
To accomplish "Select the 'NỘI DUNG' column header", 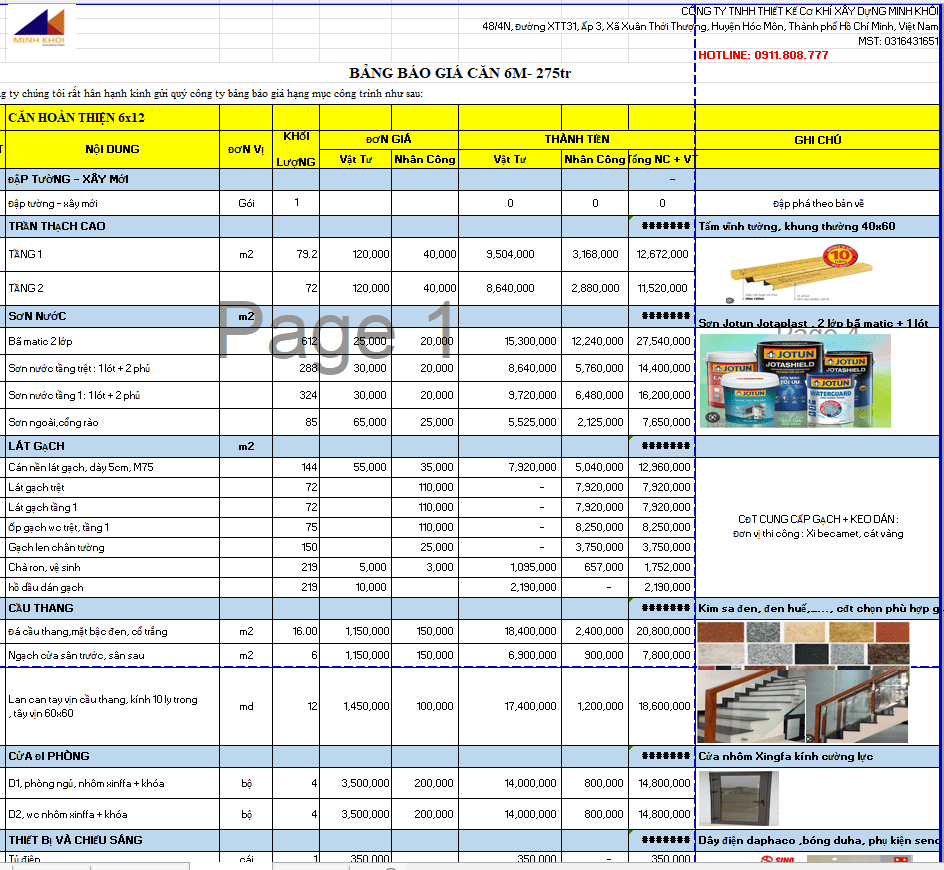I will (113, 149).
